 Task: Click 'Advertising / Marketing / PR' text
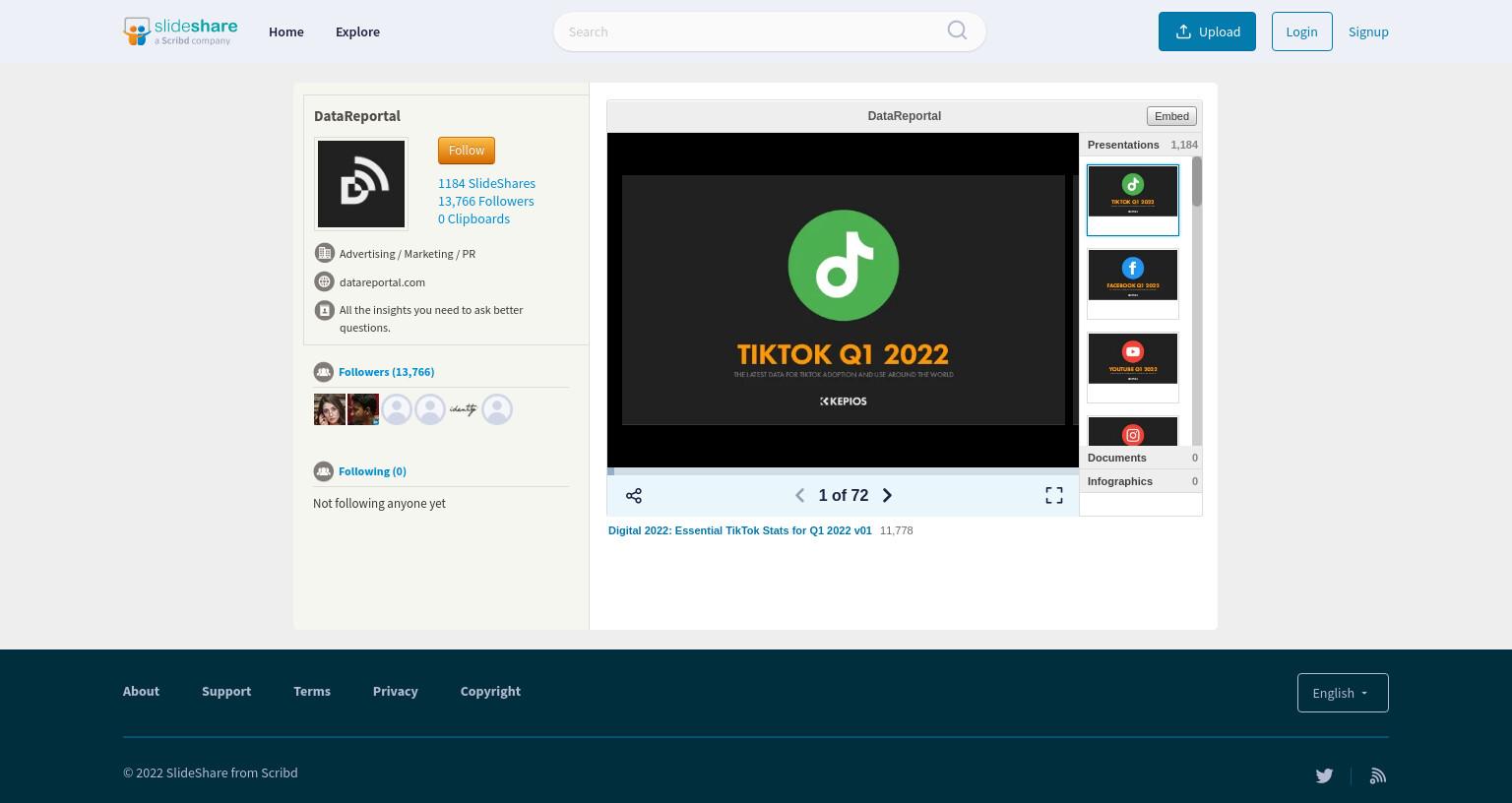(x=408, y=253)
